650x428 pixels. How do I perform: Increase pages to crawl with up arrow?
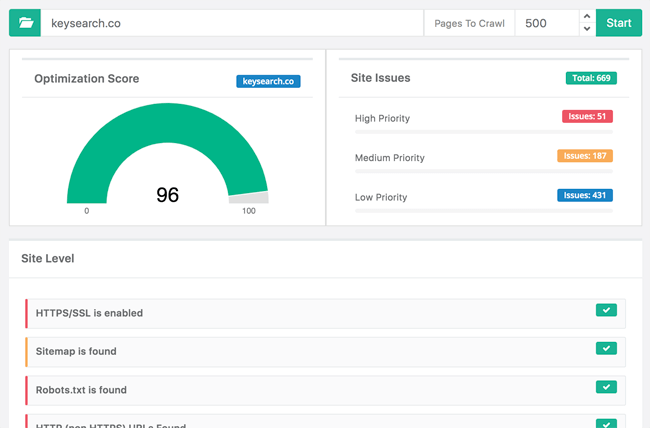pos(587,17)
